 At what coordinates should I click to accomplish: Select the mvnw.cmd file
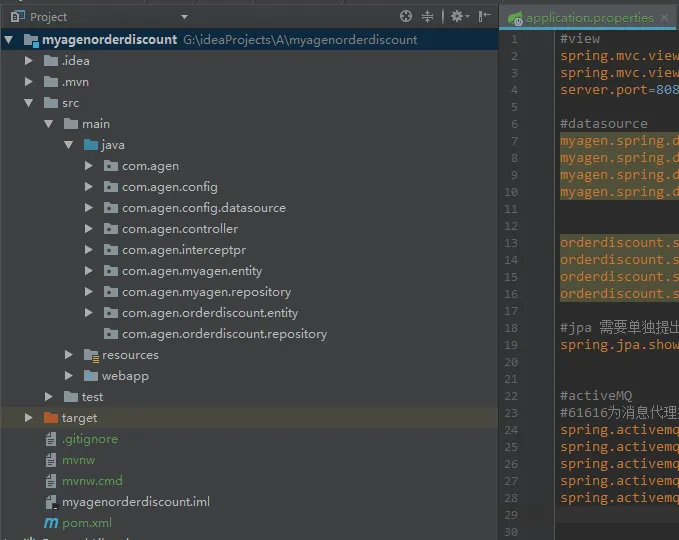(x=92, y=481)
